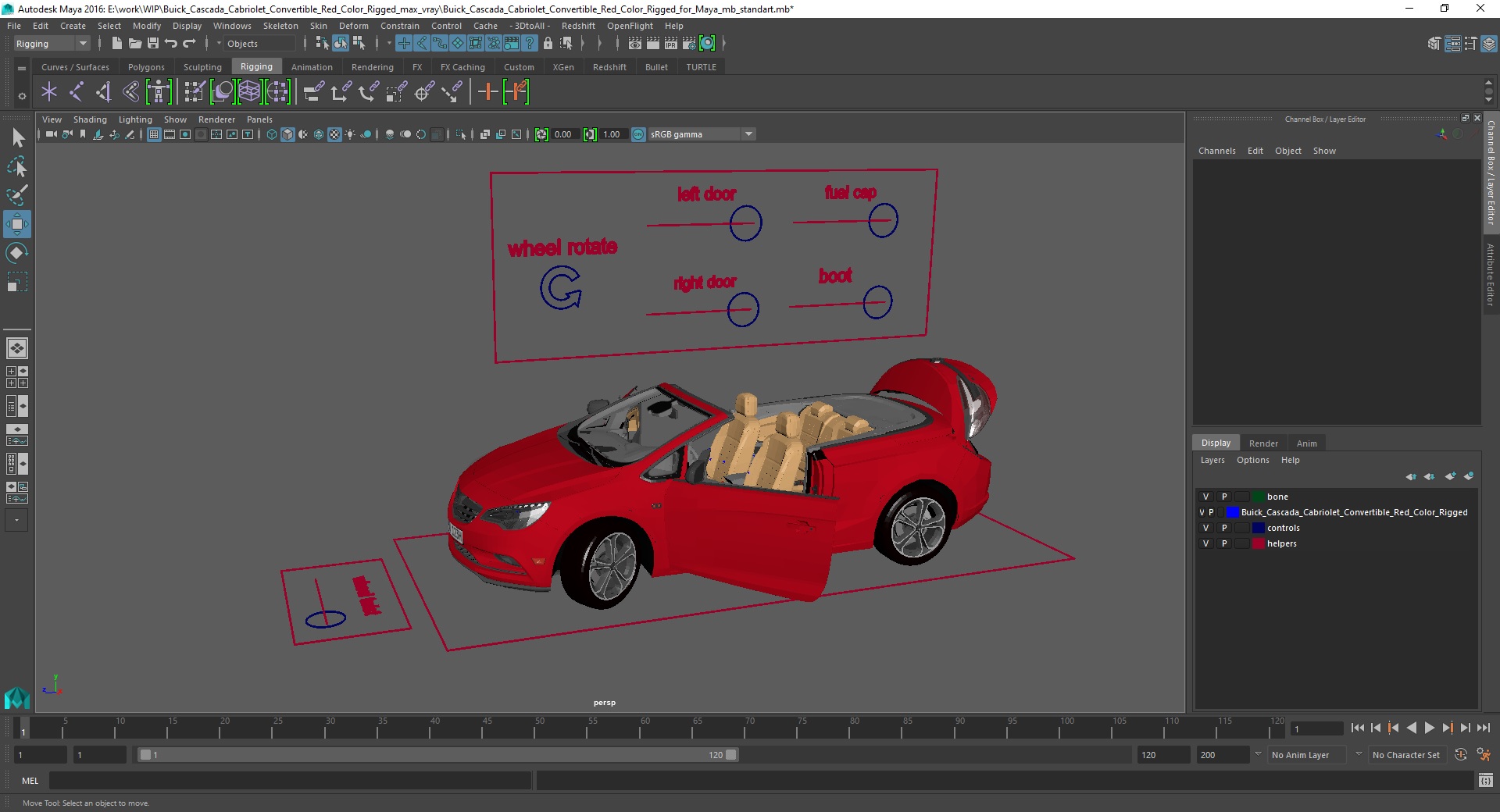Screen dimensions: 1500x812
Task: Click the Set Key orange plus shelf icon
Action: tap(487, 92)
